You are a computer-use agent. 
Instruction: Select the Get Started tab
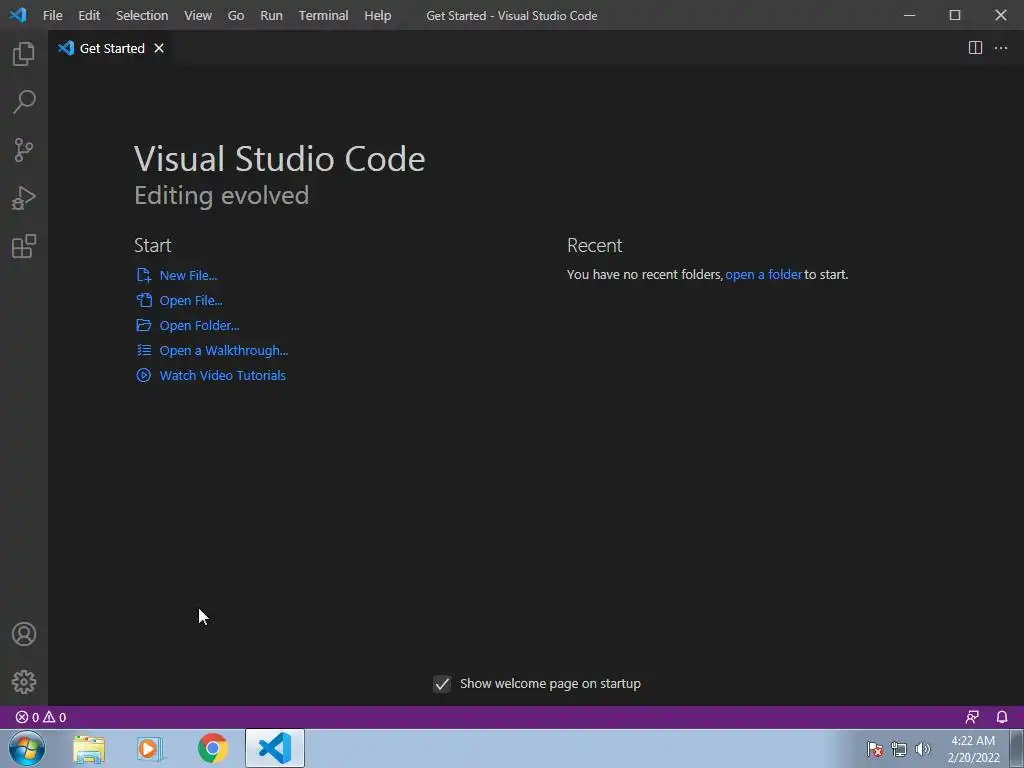[111, 48]
